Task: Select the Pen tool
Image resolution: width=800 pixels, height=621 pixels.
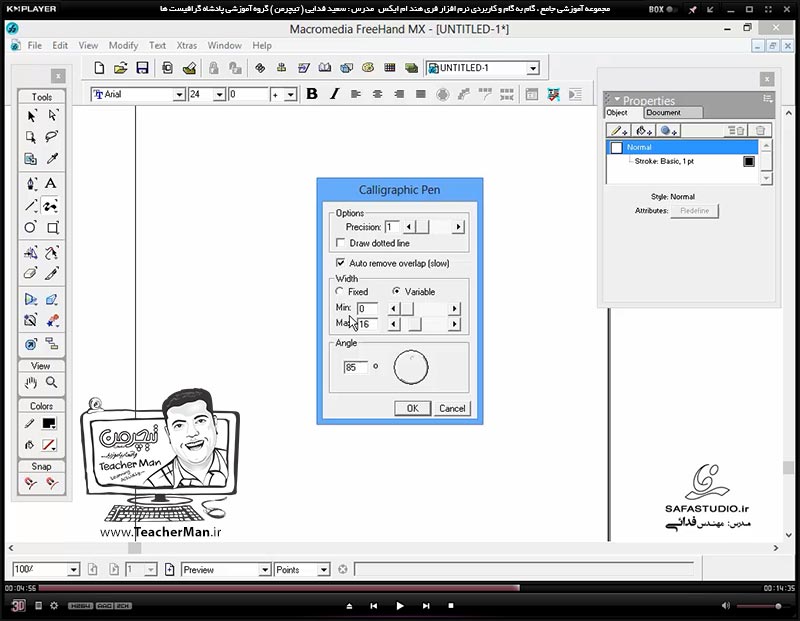Action: coord(31,183)
